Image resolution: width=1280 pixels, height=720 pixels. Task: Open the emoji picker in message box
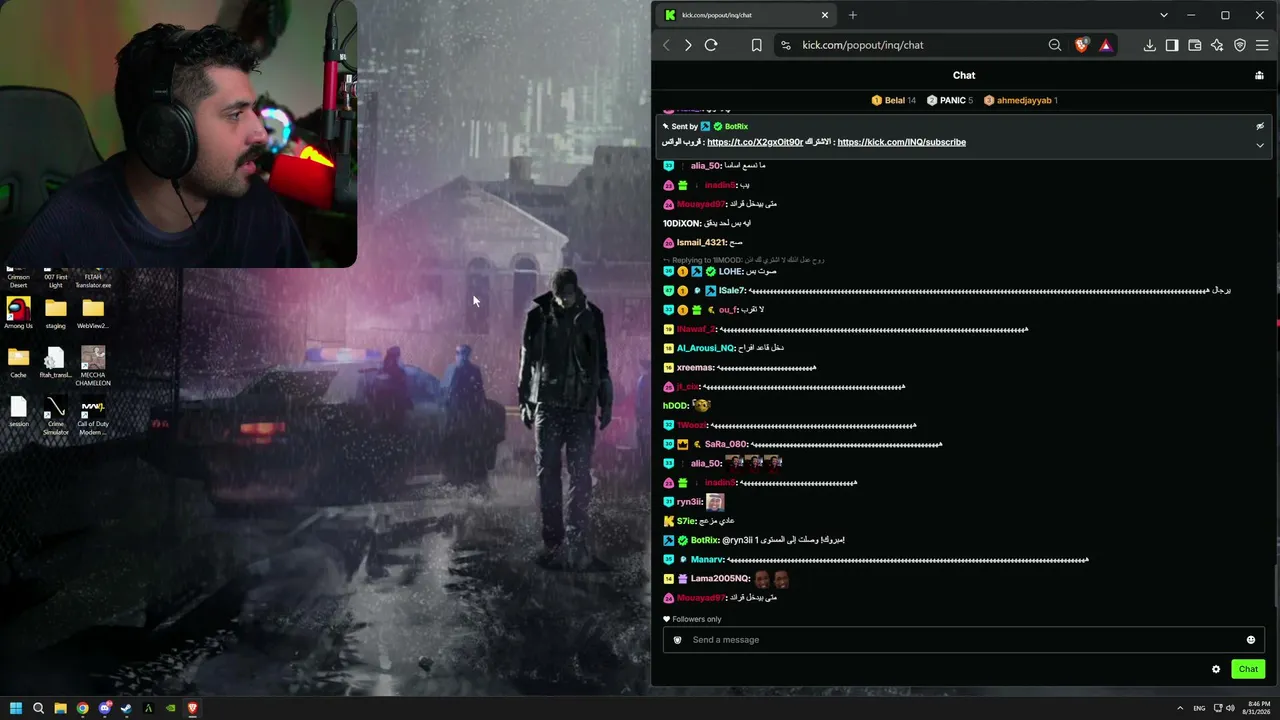[x=1250, y=640]
